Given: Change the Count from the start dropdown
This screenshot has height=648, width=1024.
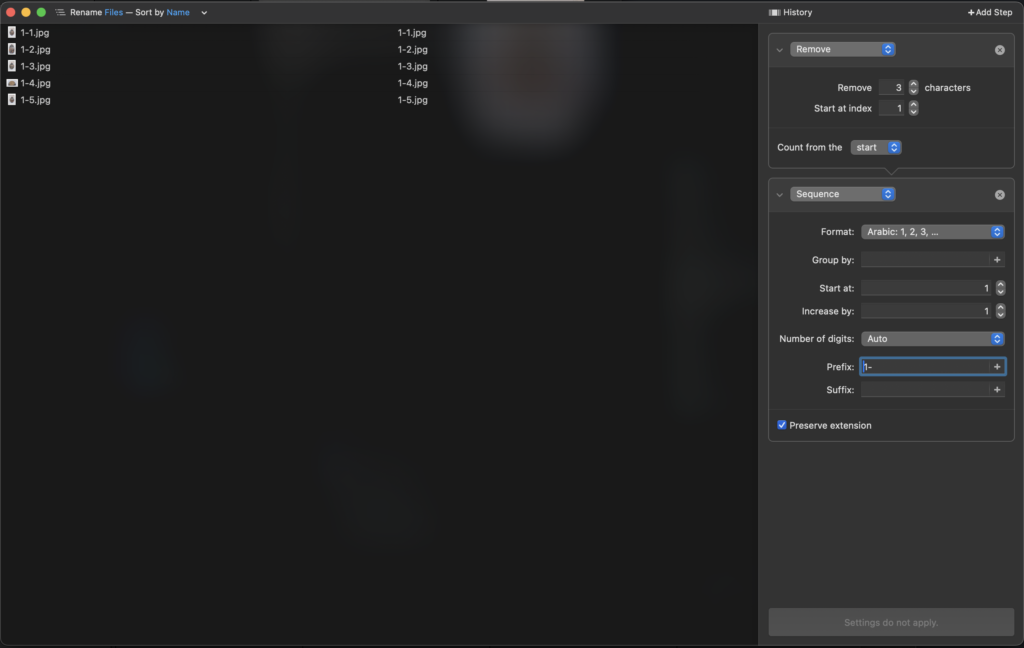Looking at the screenshot, I should point(876,147).
